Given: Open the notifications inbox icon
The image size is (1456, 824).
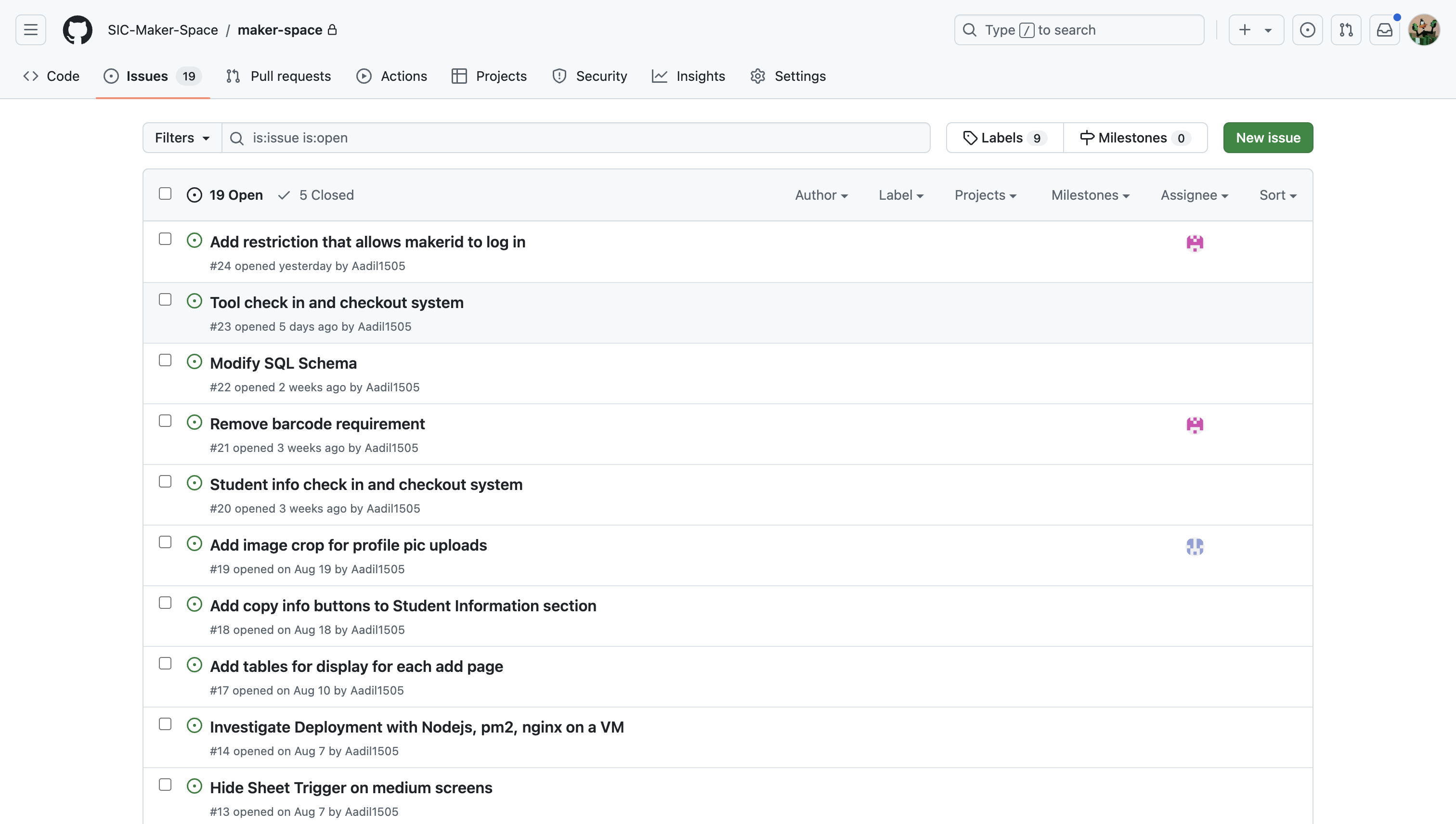Looking at the screenshot, I should point(1384,29).
